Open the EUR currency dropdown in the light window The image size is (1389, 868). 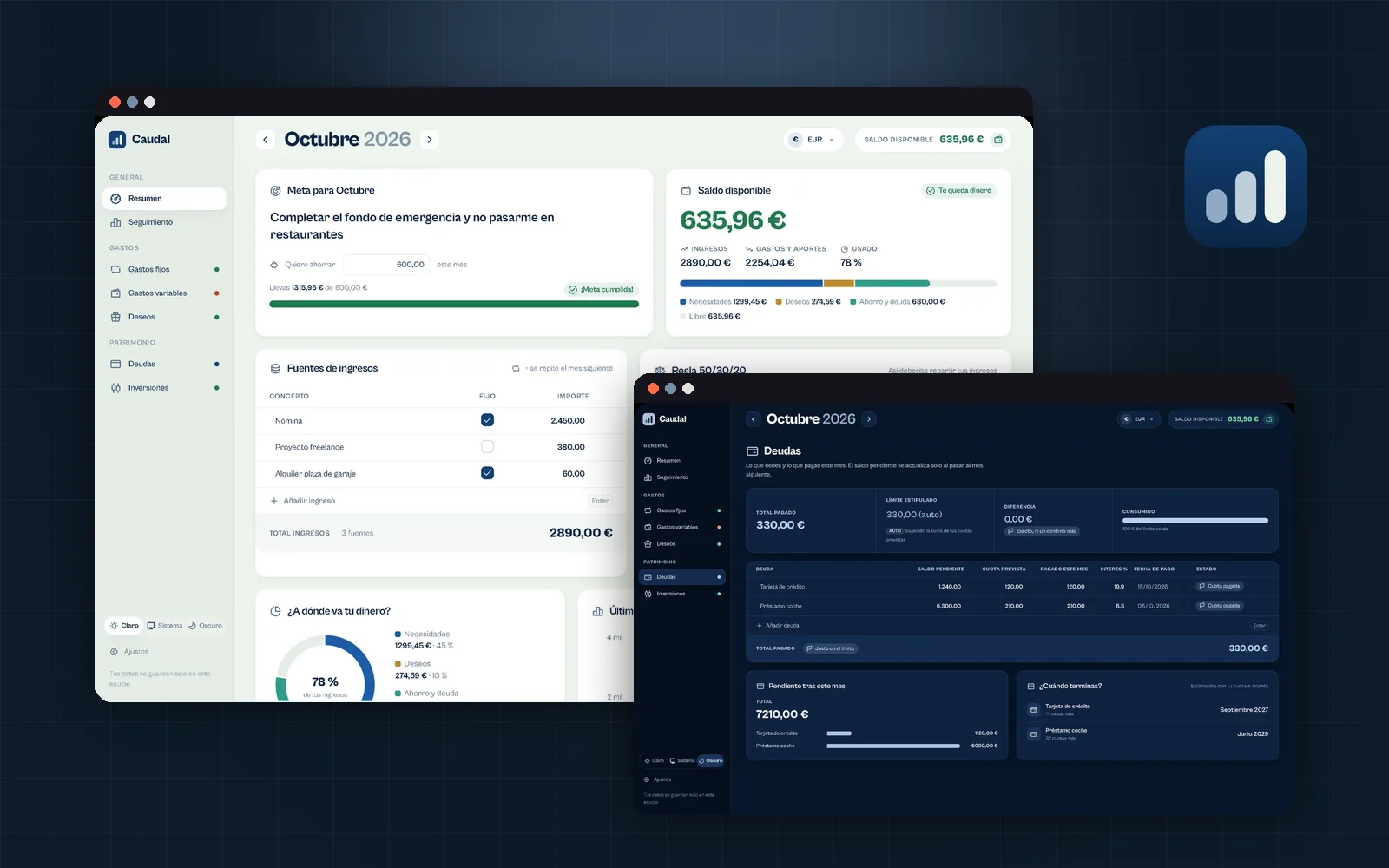[814, 140]
